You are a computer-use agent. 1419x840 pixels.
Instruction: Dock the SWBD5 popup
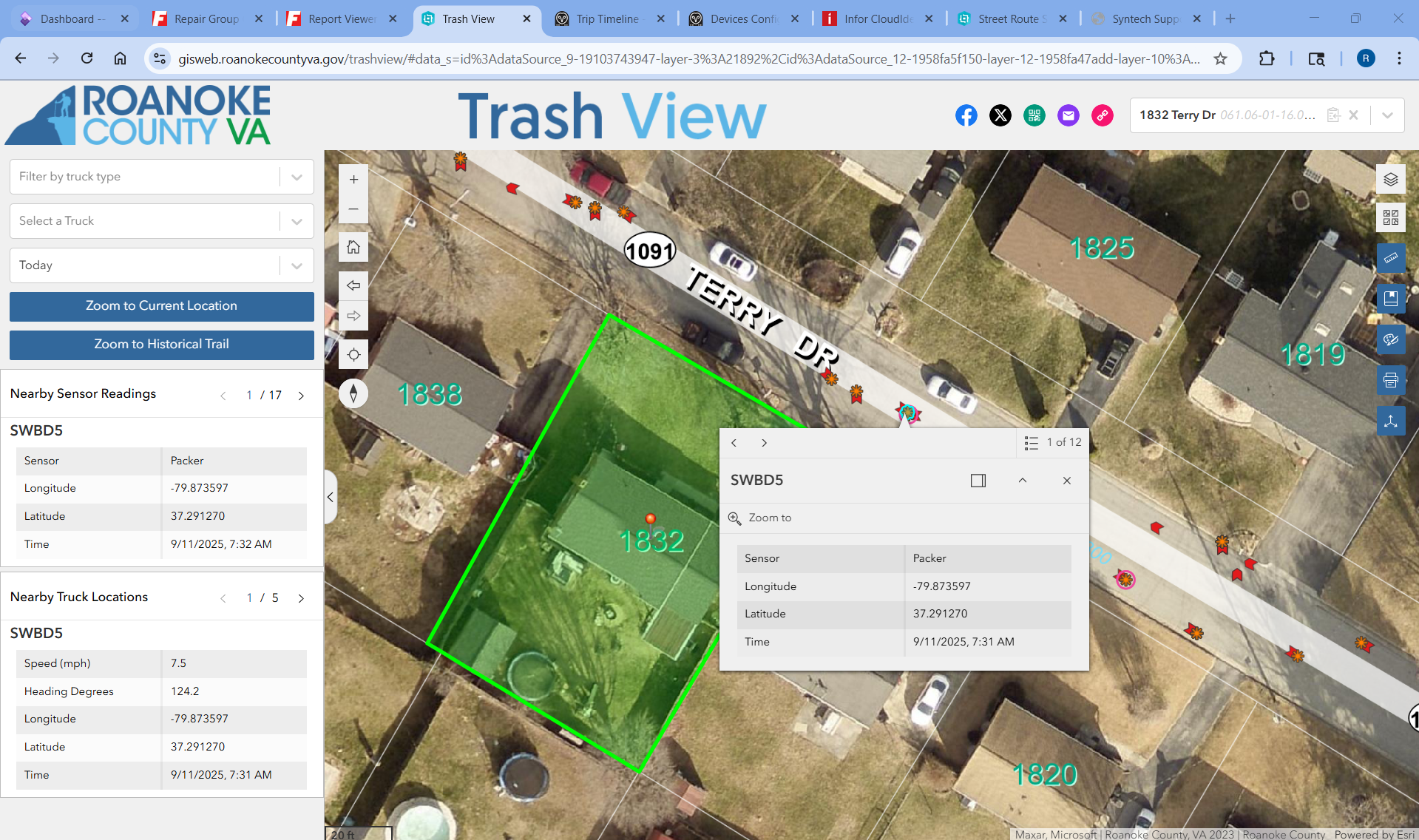point(978,481)
